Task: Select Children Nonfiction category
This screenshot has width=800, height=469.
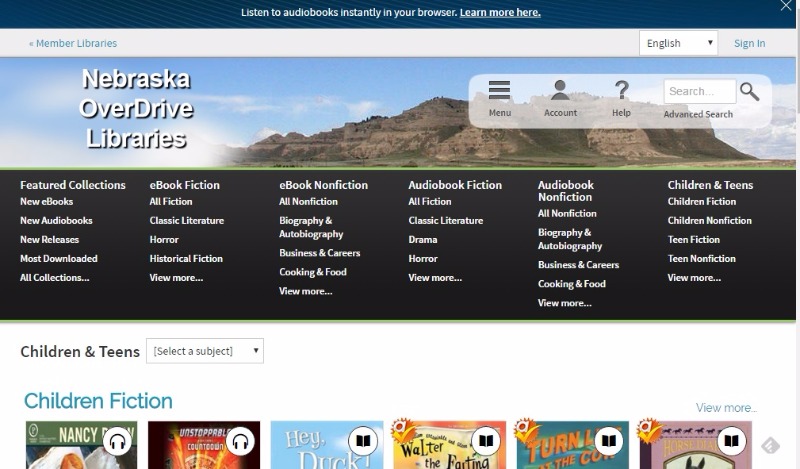Action: pos(709,220)
